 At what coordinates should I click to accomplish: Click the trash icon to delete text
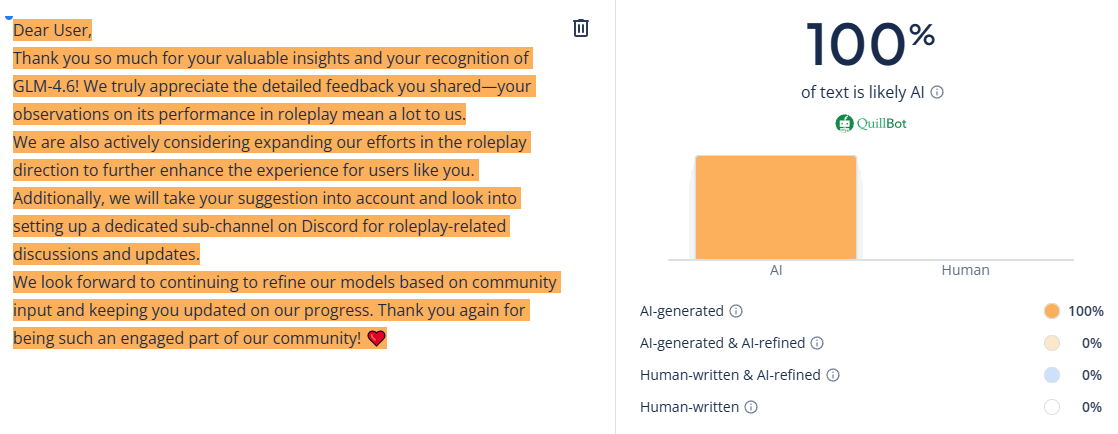[581, 28]
